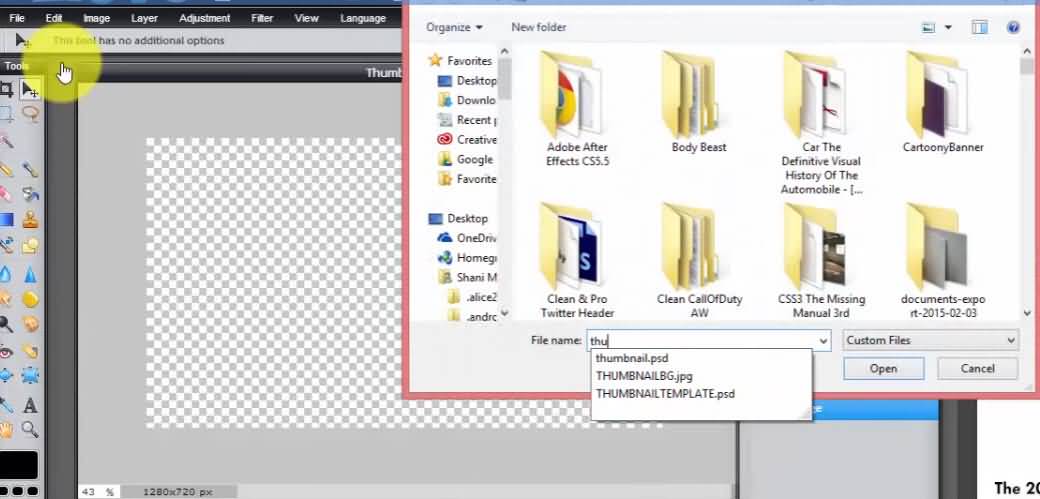Screen dimensions: 1040x499
Task: Select the Crop tool
Action: 6,89
